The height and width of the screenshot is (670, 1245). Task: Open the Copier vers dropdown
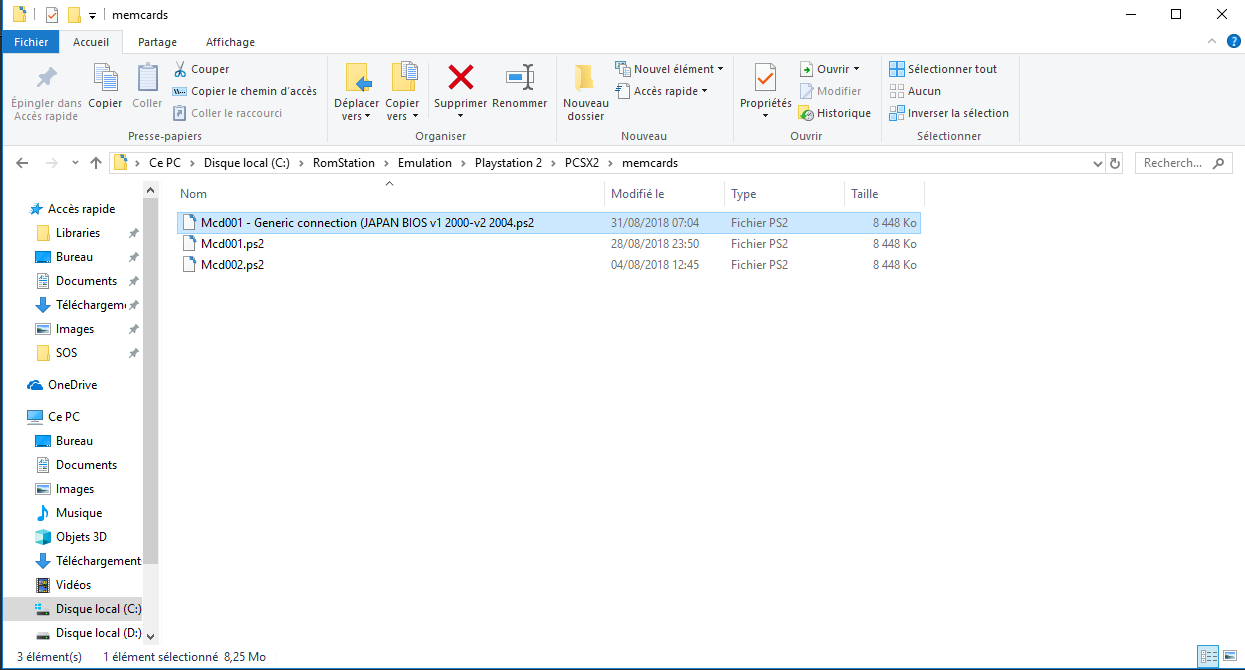click(402, 110)
